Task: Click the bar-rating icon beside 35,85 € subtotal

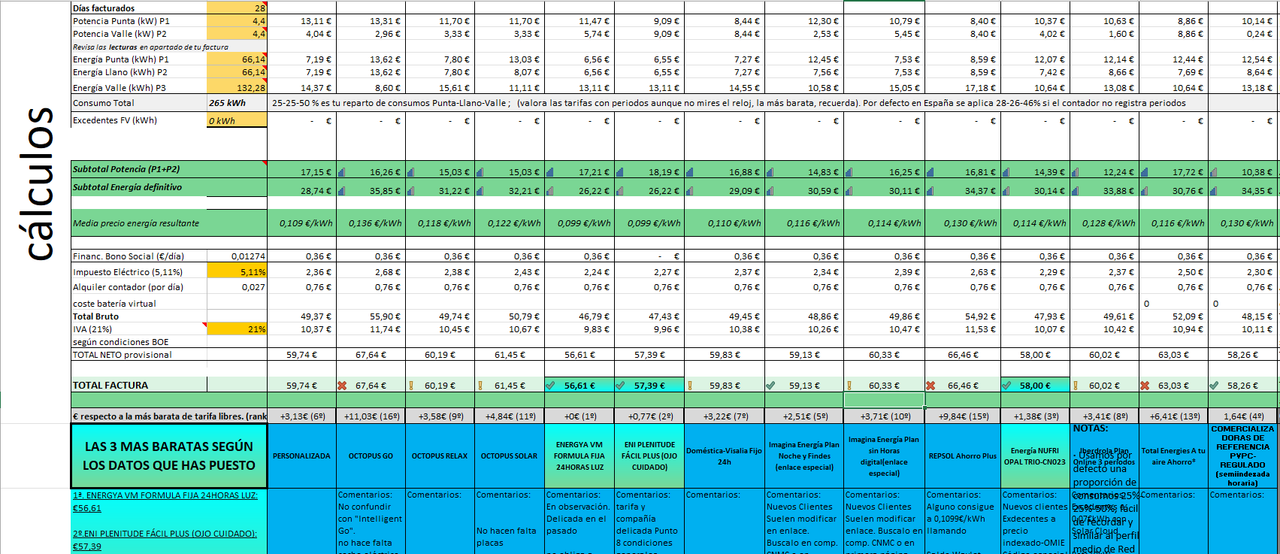Action: coord(343,190)
